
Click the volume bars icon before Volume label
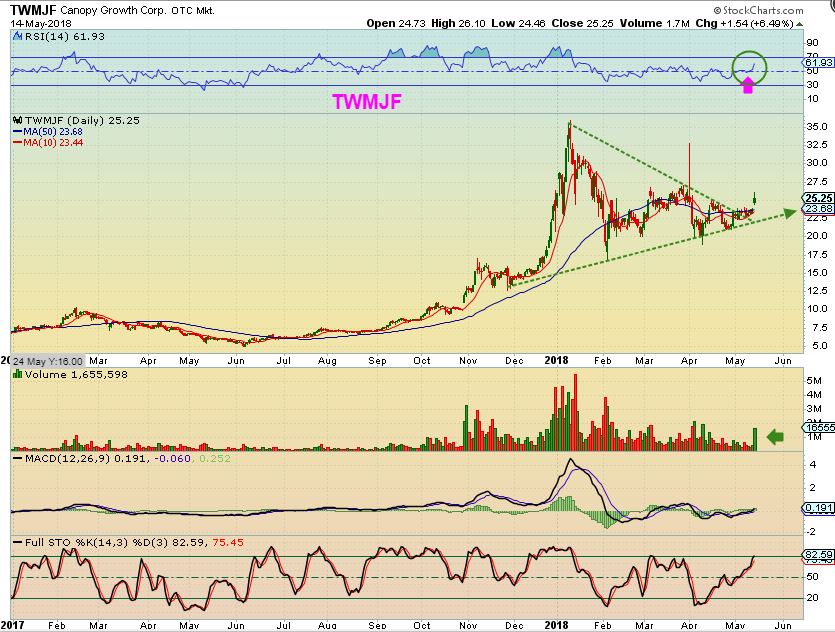click(18, 374)
